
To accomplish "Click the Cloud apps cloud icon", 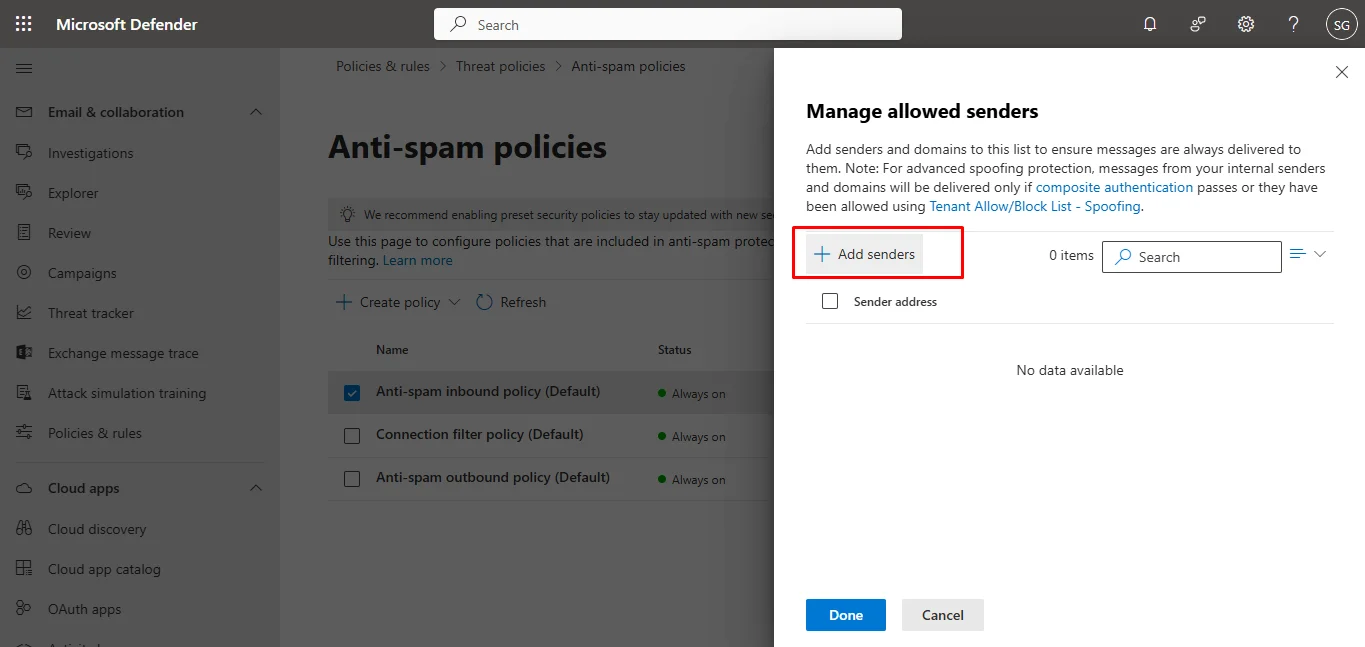I will point(26,488).
